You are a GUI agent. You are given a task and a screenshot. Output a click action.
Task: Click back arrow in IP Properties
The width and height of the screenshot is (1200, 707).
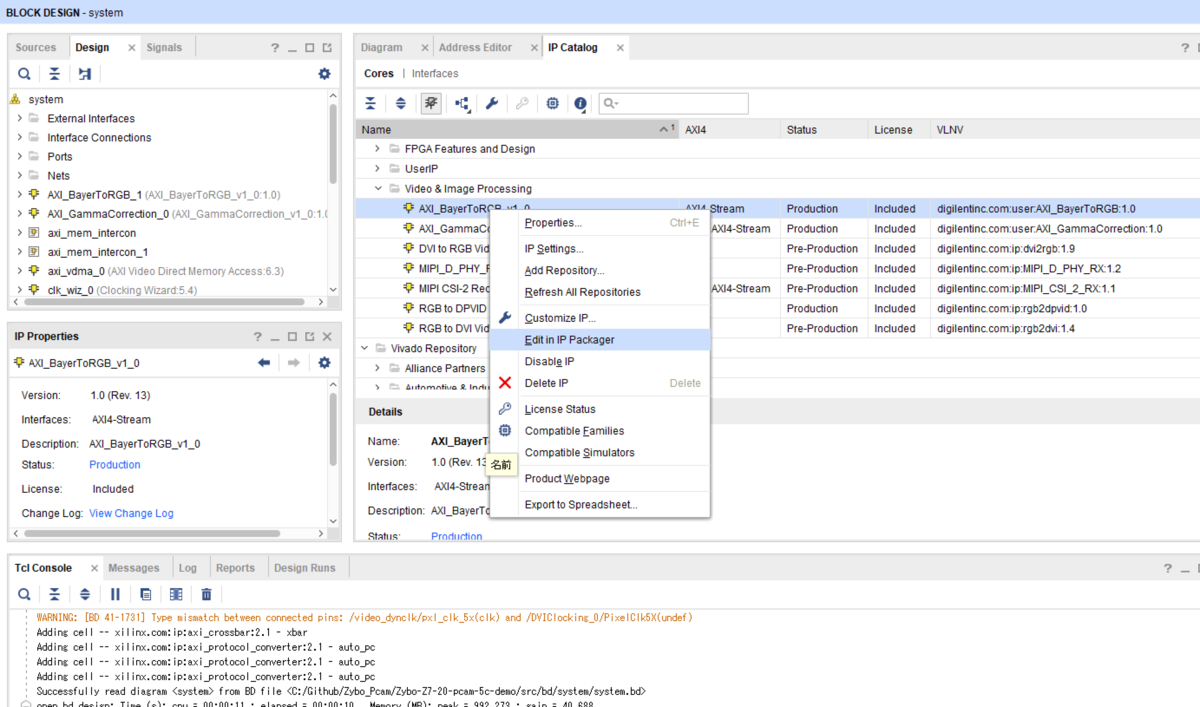264,363
